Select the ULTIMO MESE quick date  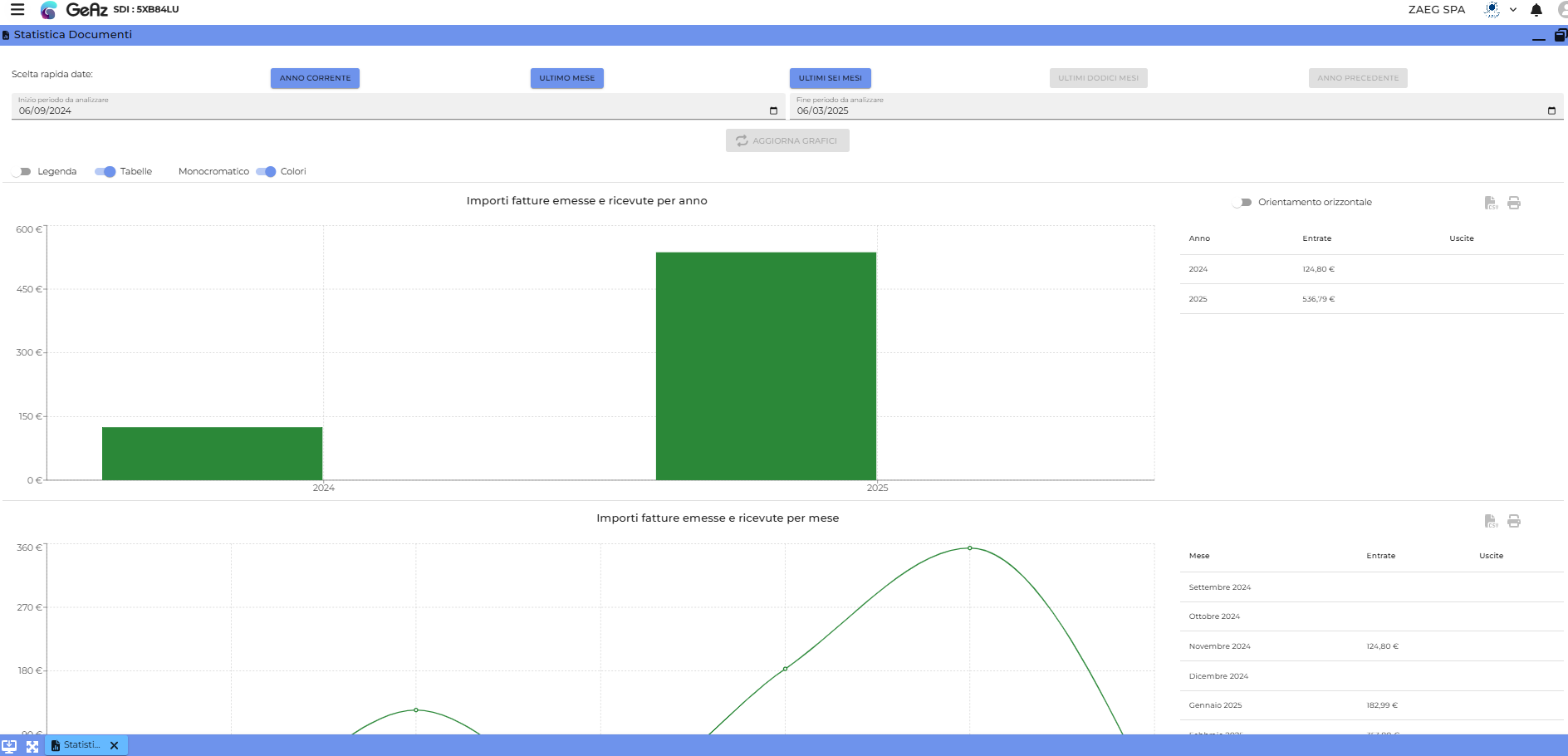(566, 78)
